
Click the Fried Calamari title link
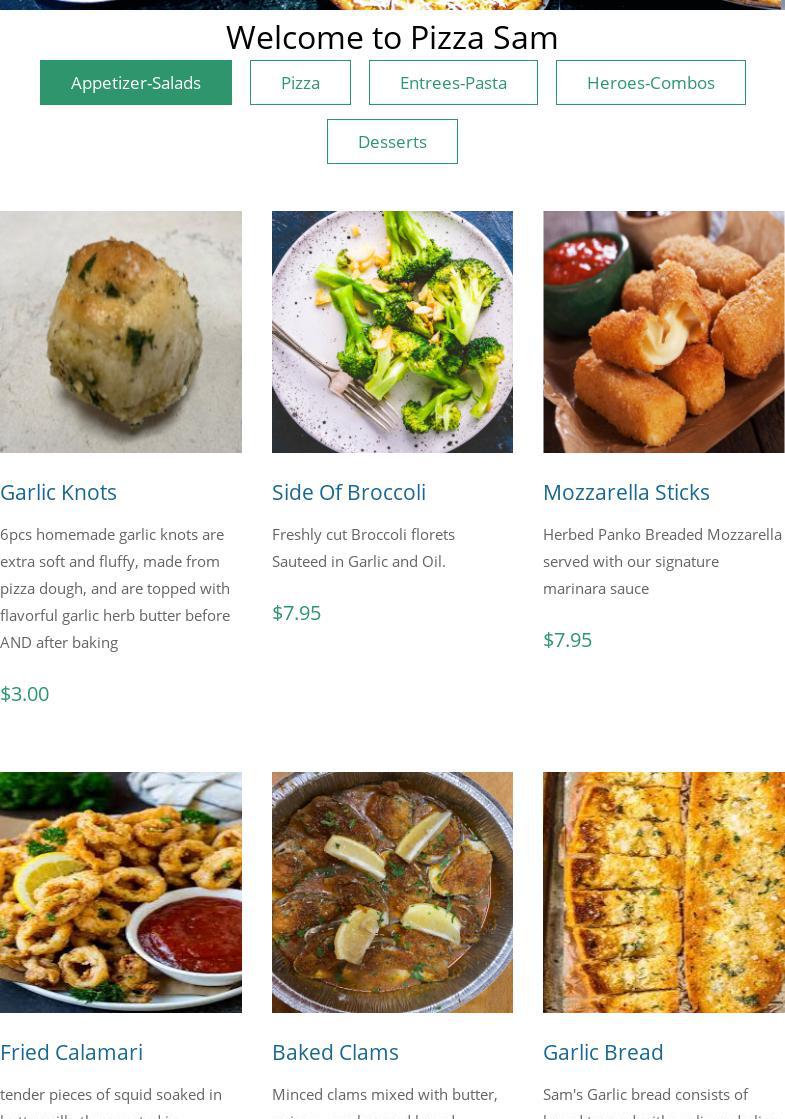point(71,1053)
